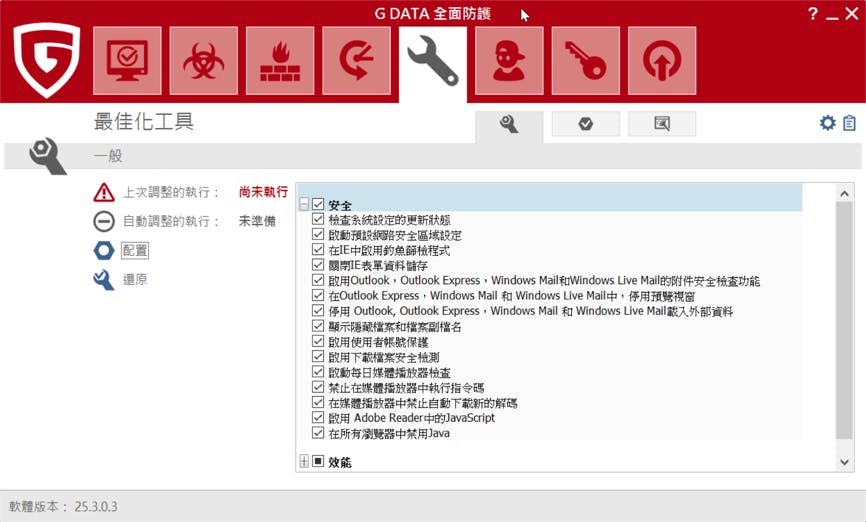
Task: Toggle the 效能 group checkbox
Action: [318, 461]
